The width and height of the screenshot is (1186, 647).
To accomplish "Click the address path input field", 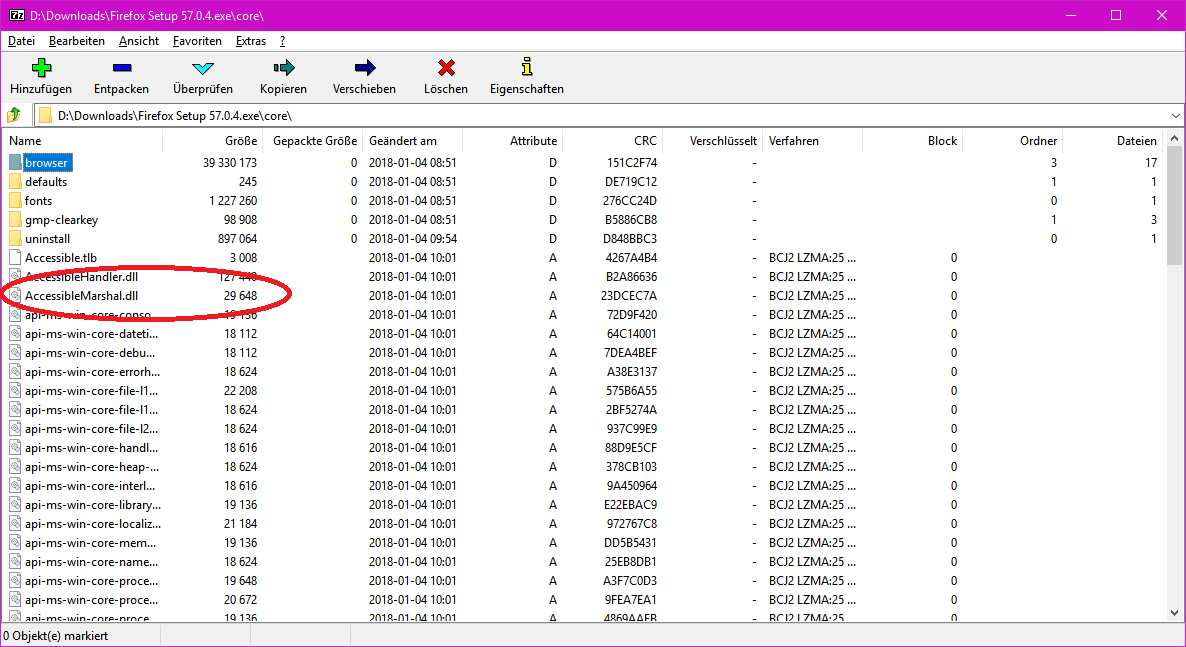I will pyautogui.click(x=600, y=115).
